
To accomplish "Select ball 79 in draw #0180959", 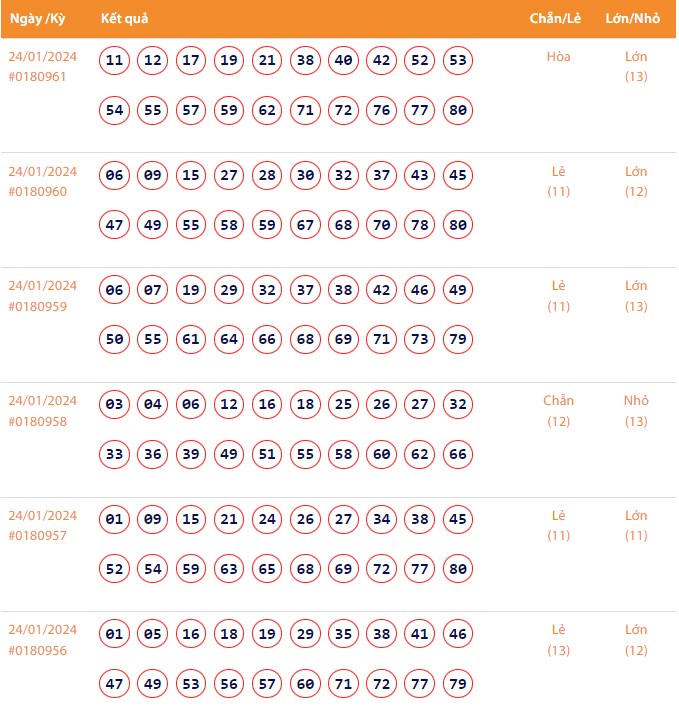I will click(458, 339).
